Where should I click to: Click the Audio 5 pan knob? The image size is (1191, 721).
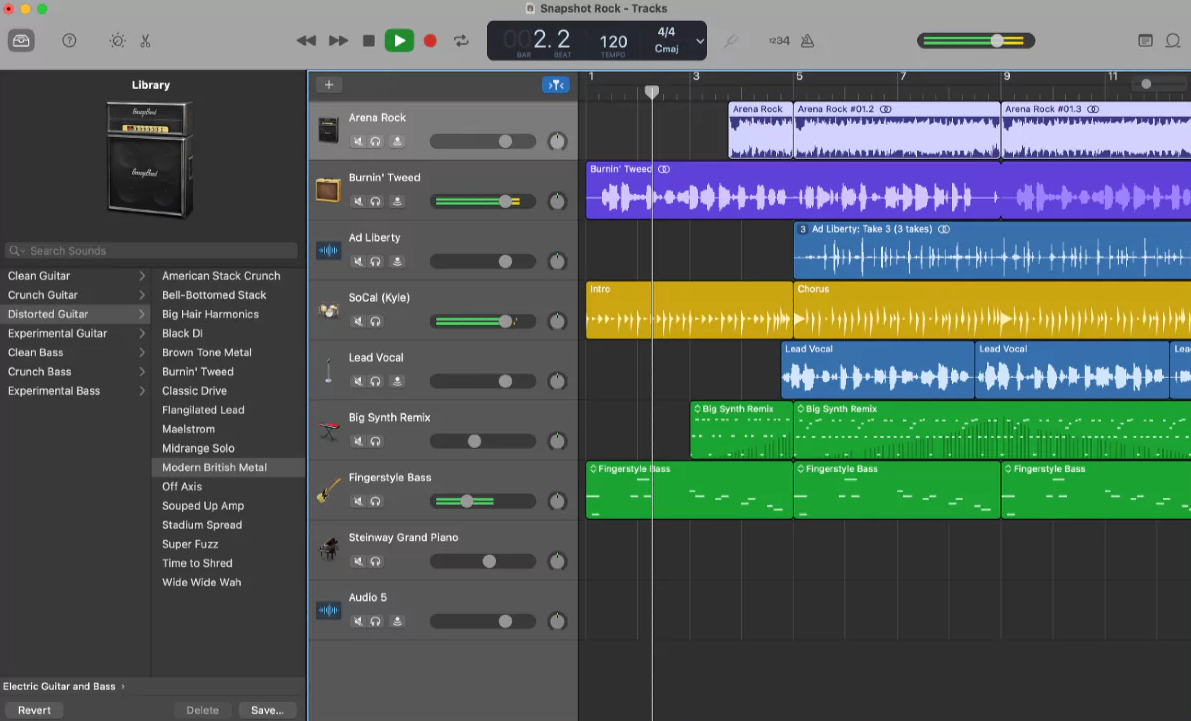[558, 621]
